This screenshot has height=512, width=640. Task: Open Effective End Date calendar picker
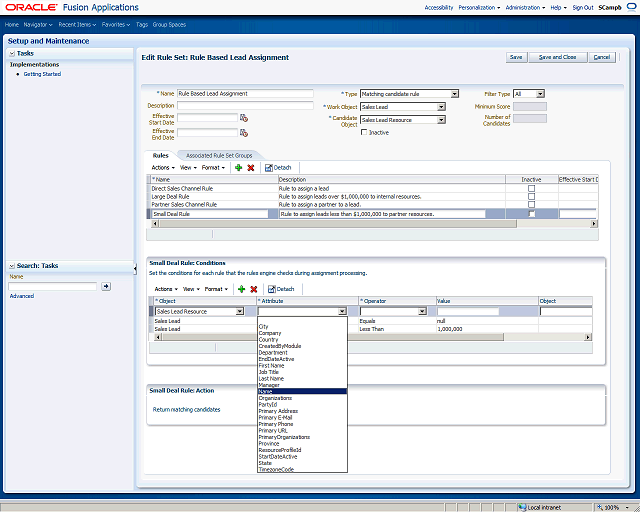(x=244, y=133)
